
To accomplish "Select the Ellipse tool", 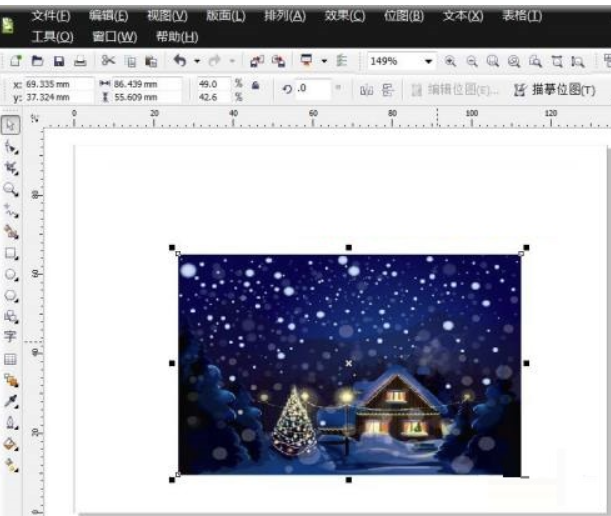I will coord(11,275).
